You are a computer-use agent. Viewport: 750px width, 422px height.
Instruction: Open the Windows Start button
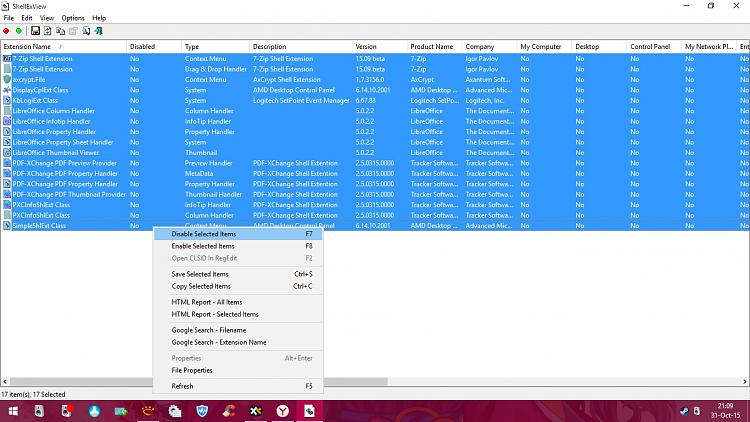coord(13,411)
